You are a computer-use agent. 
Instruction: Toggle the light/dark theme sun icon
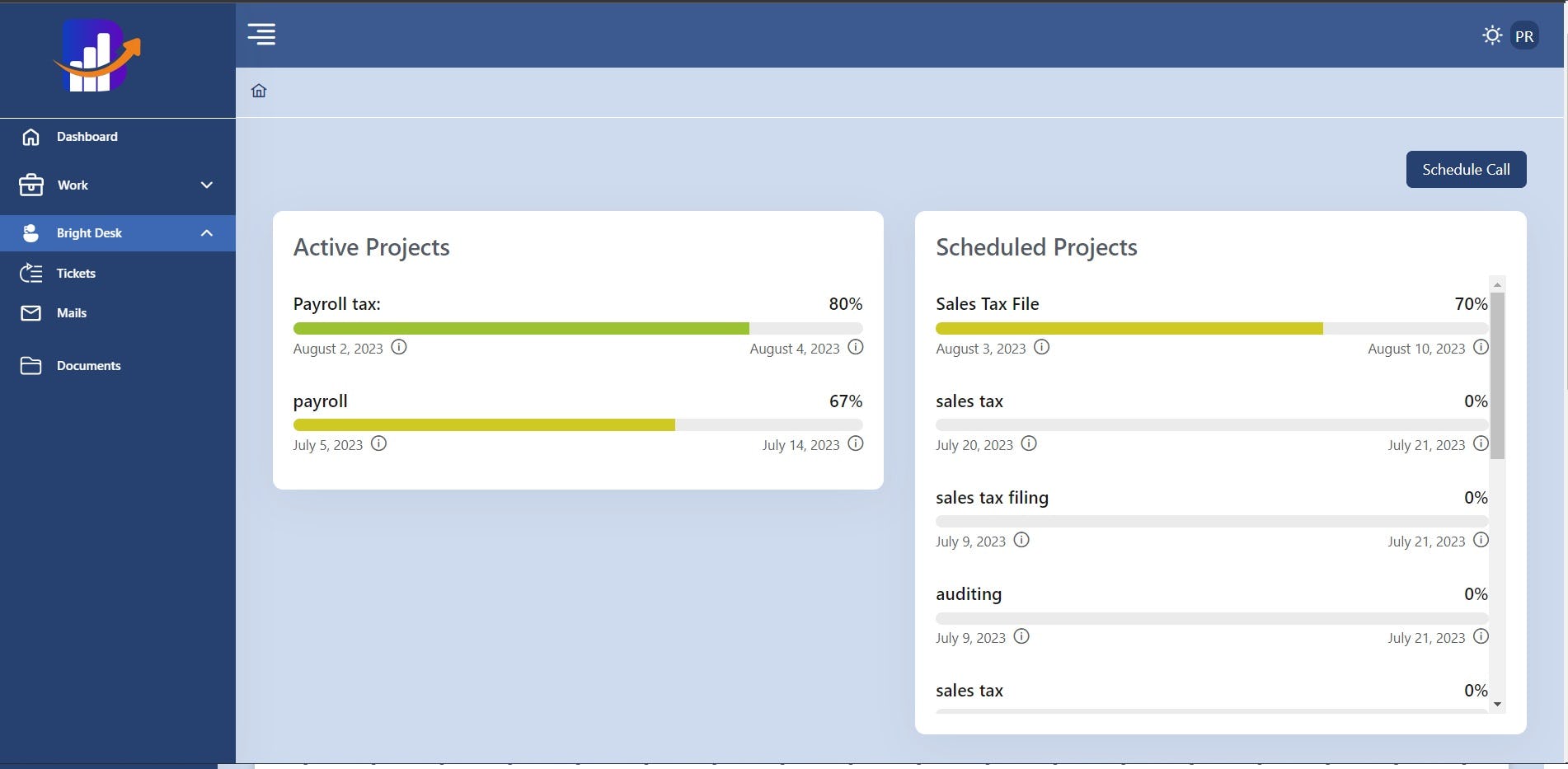click(x=1491, y=35)
